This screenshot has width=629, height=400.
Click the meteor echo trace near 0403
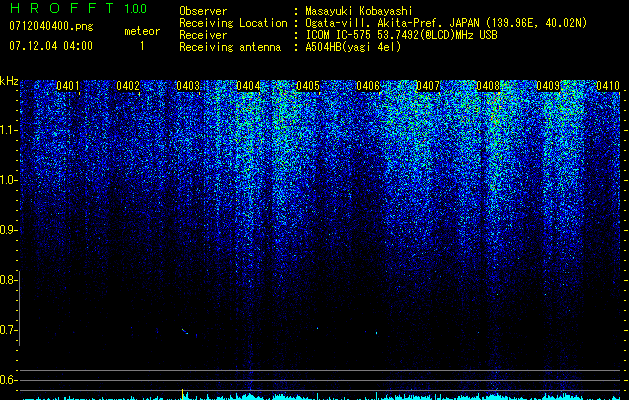click(185, 331)
